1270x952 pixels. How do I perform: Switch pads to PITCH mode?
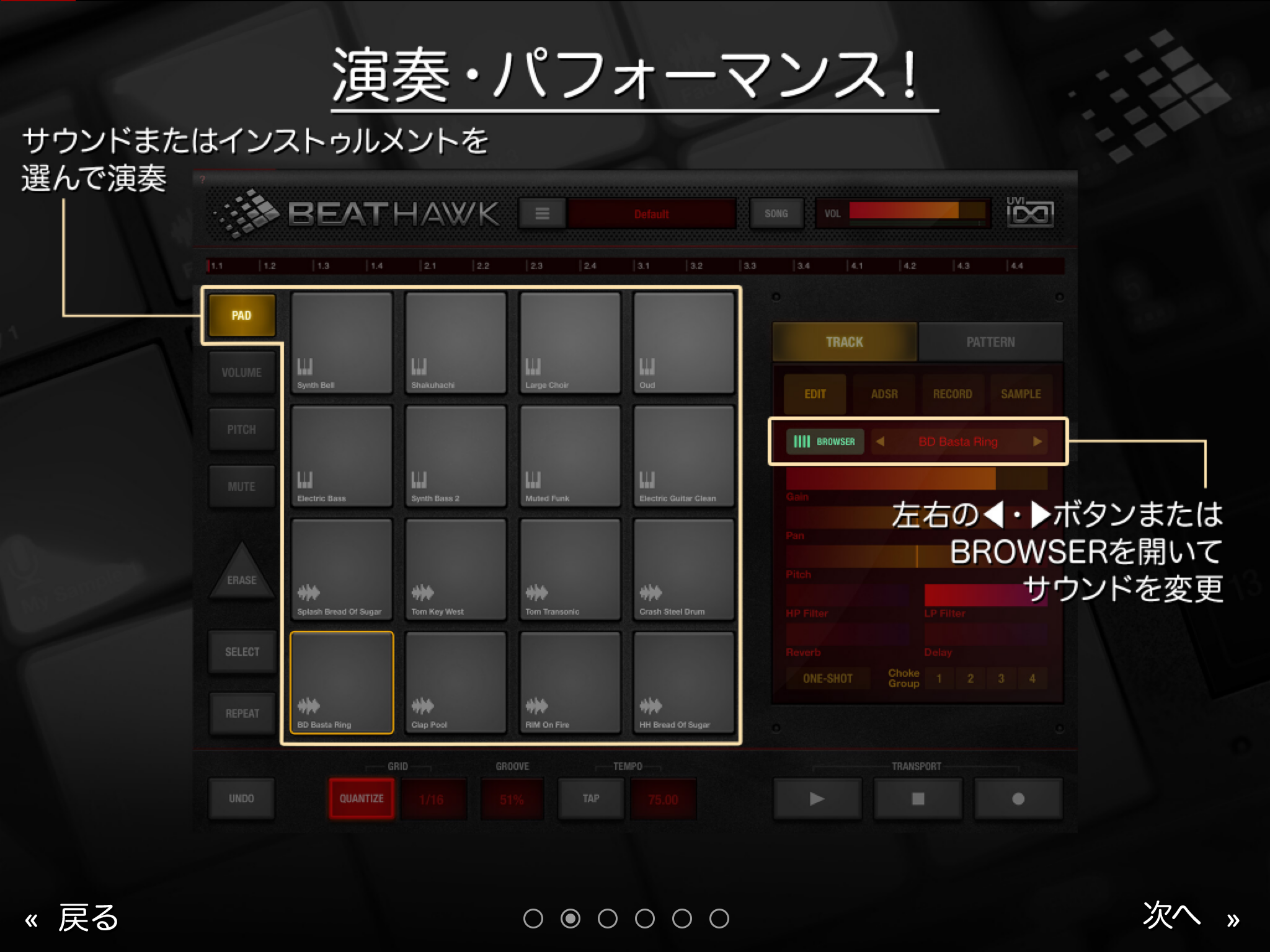[x=242, y=430]
